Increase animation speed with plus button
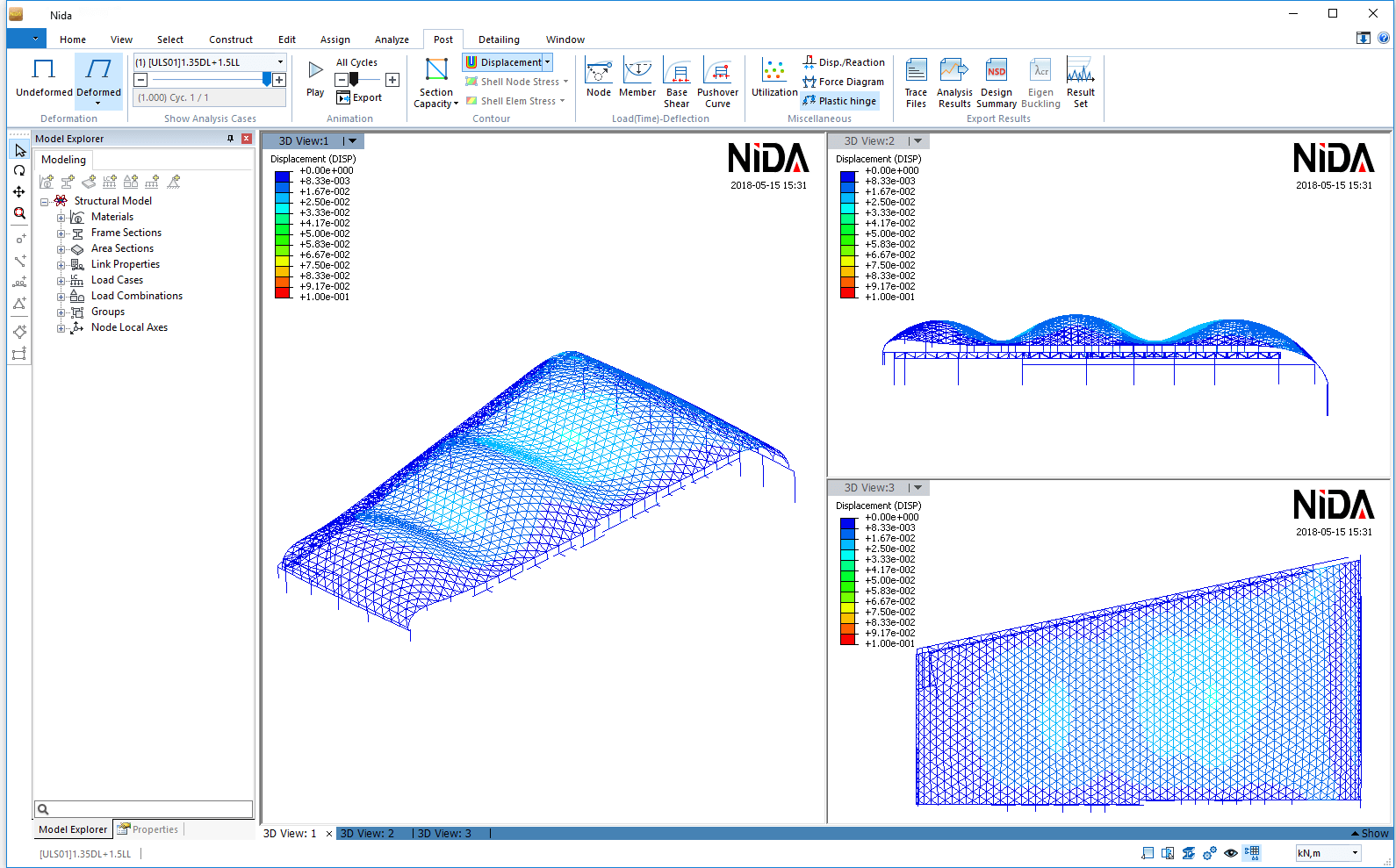1396x868 pixels. [x=392, y=80]
